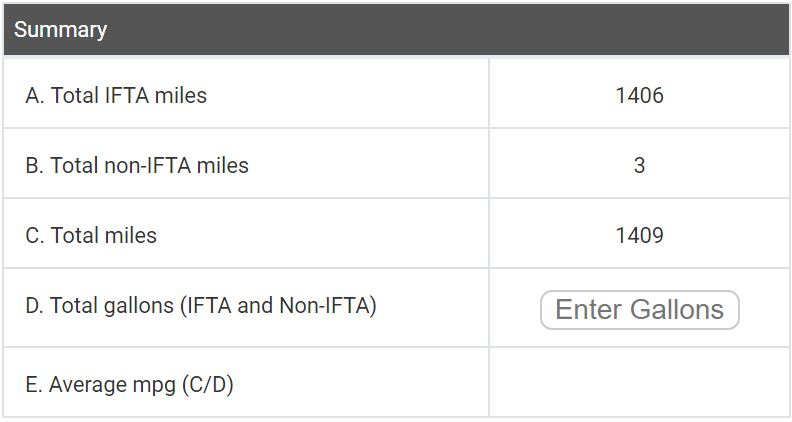This screenshot has height=422, width=792.
Task: Click the blank result cell beside row E
Action: [639, 383]
